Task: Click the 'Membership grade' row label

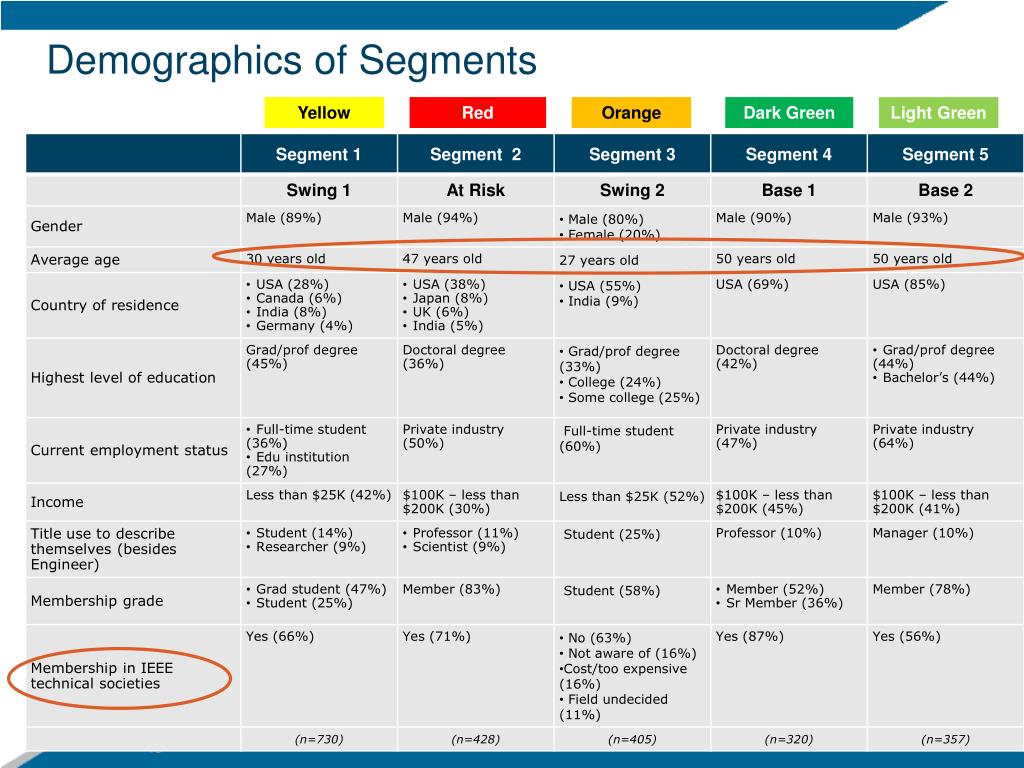Action: (97, 601)
